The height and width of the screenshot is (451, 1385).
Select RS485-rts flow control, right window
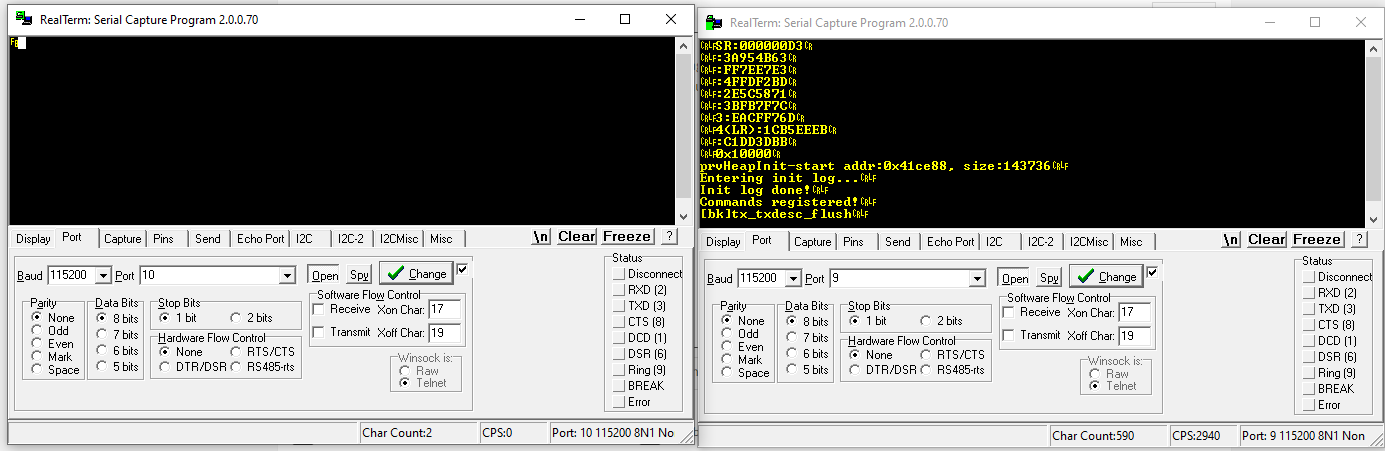pos(953,370)
